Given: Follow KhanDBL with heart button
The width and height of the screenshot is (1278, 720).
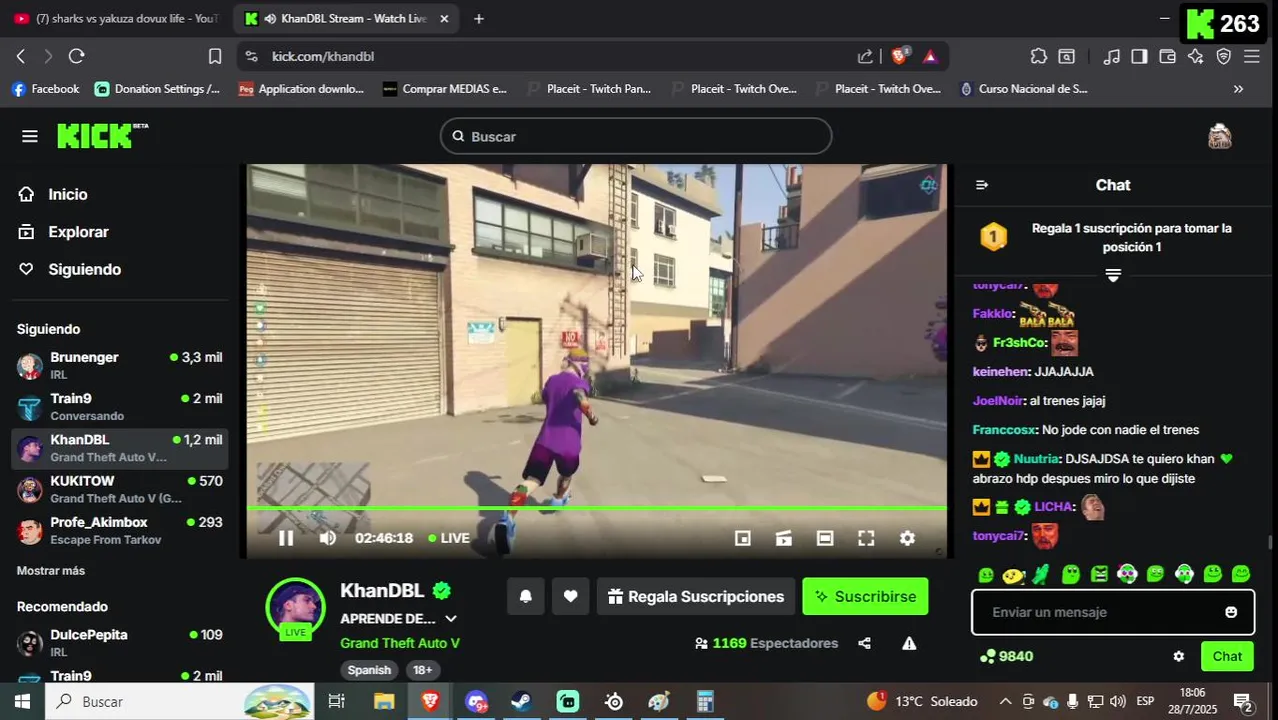Looking at the screenshot, I should [x=570, y=596].
